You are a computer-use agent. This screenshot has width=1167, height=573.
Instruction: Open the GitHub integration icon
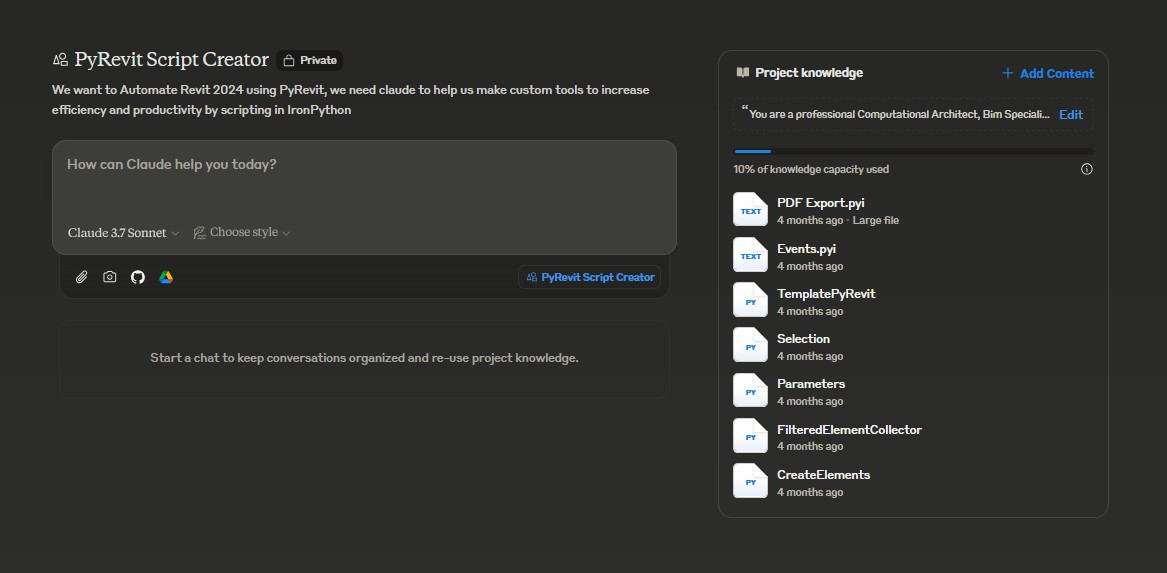pyautogui.click(x=138, y=277)
